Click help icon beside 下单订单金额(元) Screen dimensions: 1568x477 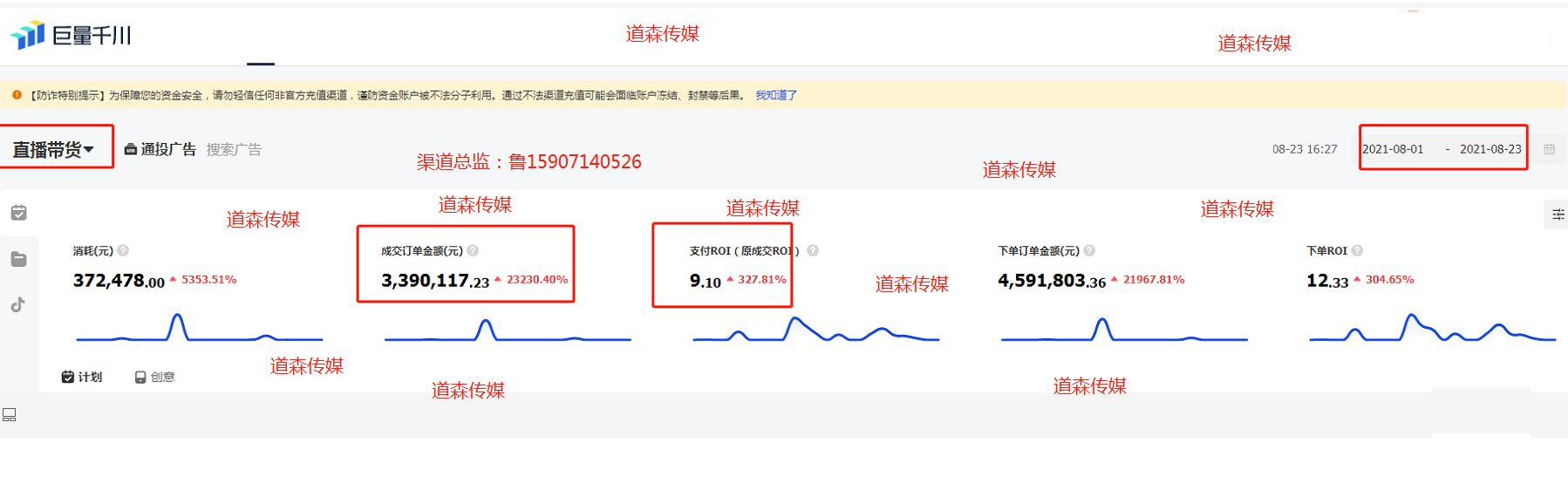tap(1089, 250)
